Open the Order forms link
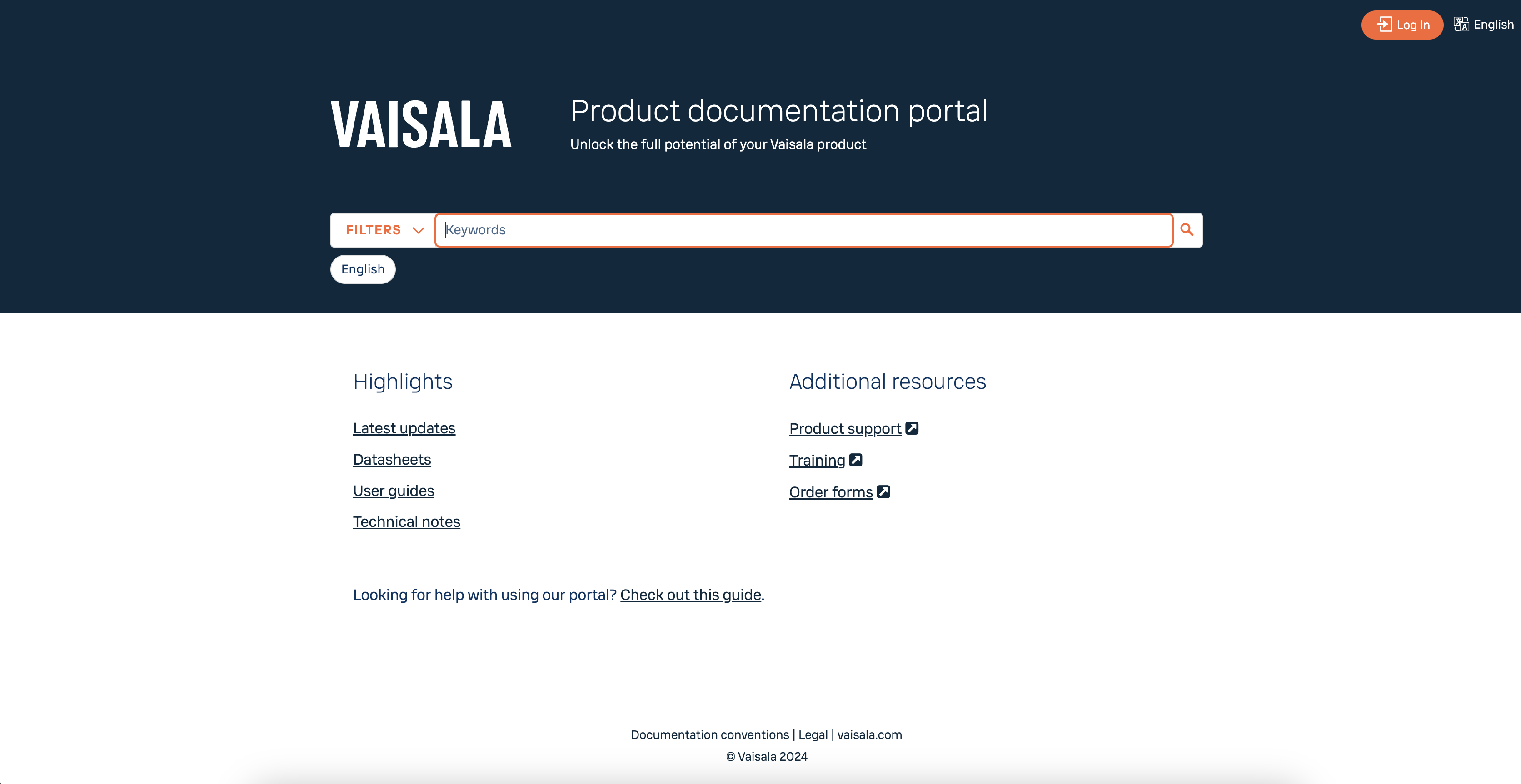The image size is (1521, 784). pyautogui.click(x=831, y=492)
